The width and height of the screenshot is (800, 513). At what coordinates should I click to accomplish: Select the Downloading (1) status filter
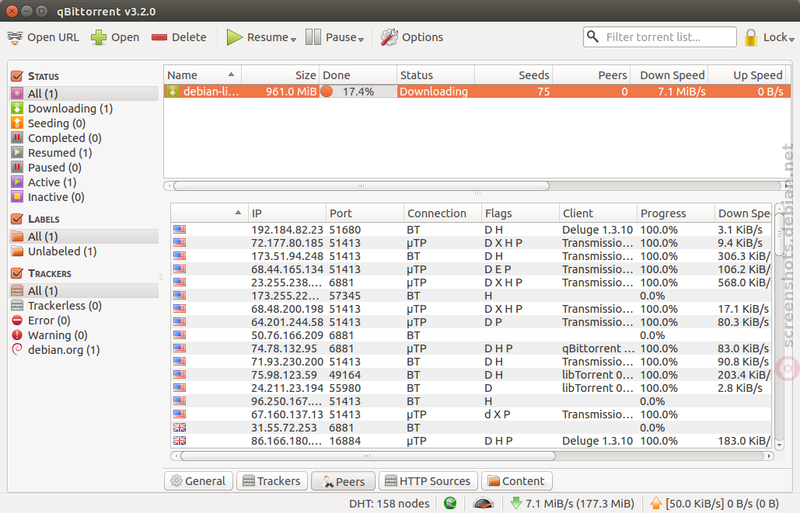(x=70, y=108)
